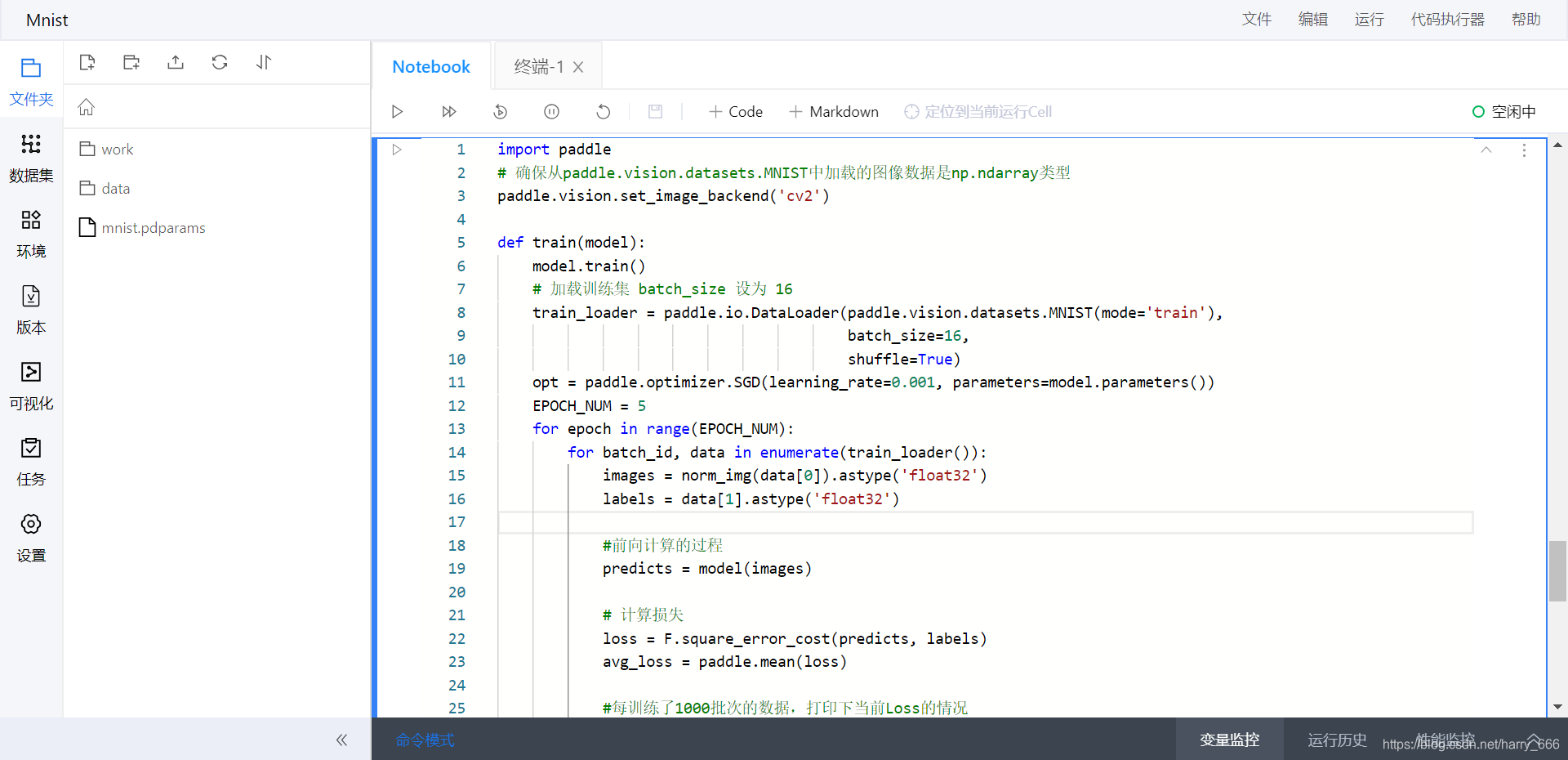Open the 文件夹 folder panel

(x=31, y=83)
